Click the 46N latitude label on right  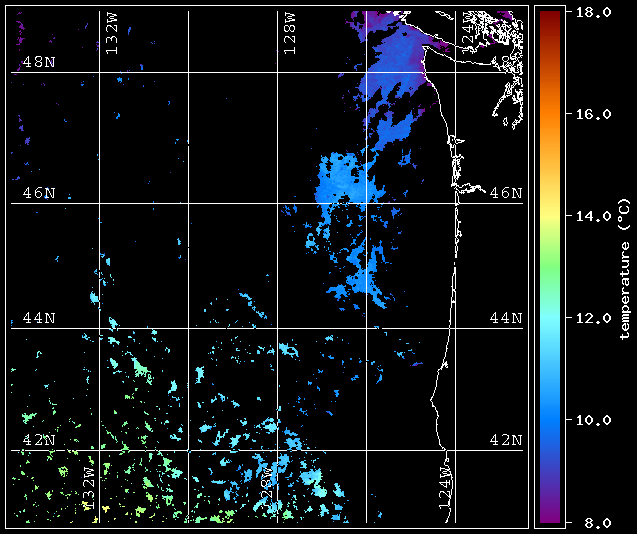tap(505, 192)
